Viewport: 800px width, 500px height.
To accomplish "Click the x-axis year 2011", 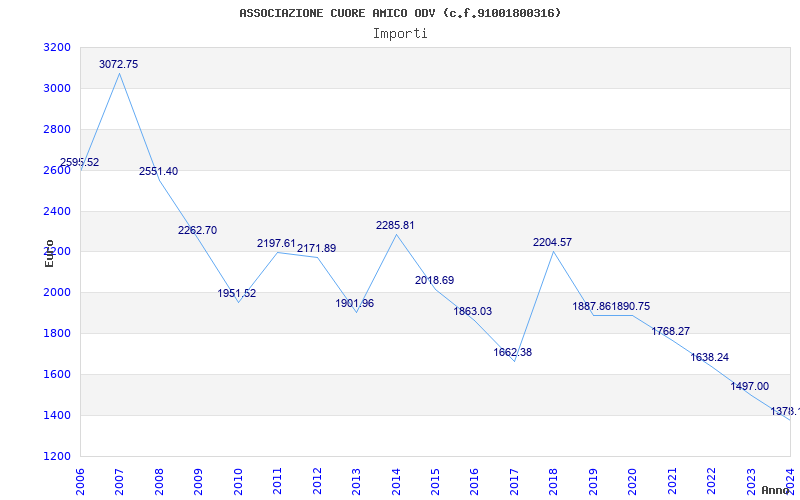I will (x=278, y=481).
